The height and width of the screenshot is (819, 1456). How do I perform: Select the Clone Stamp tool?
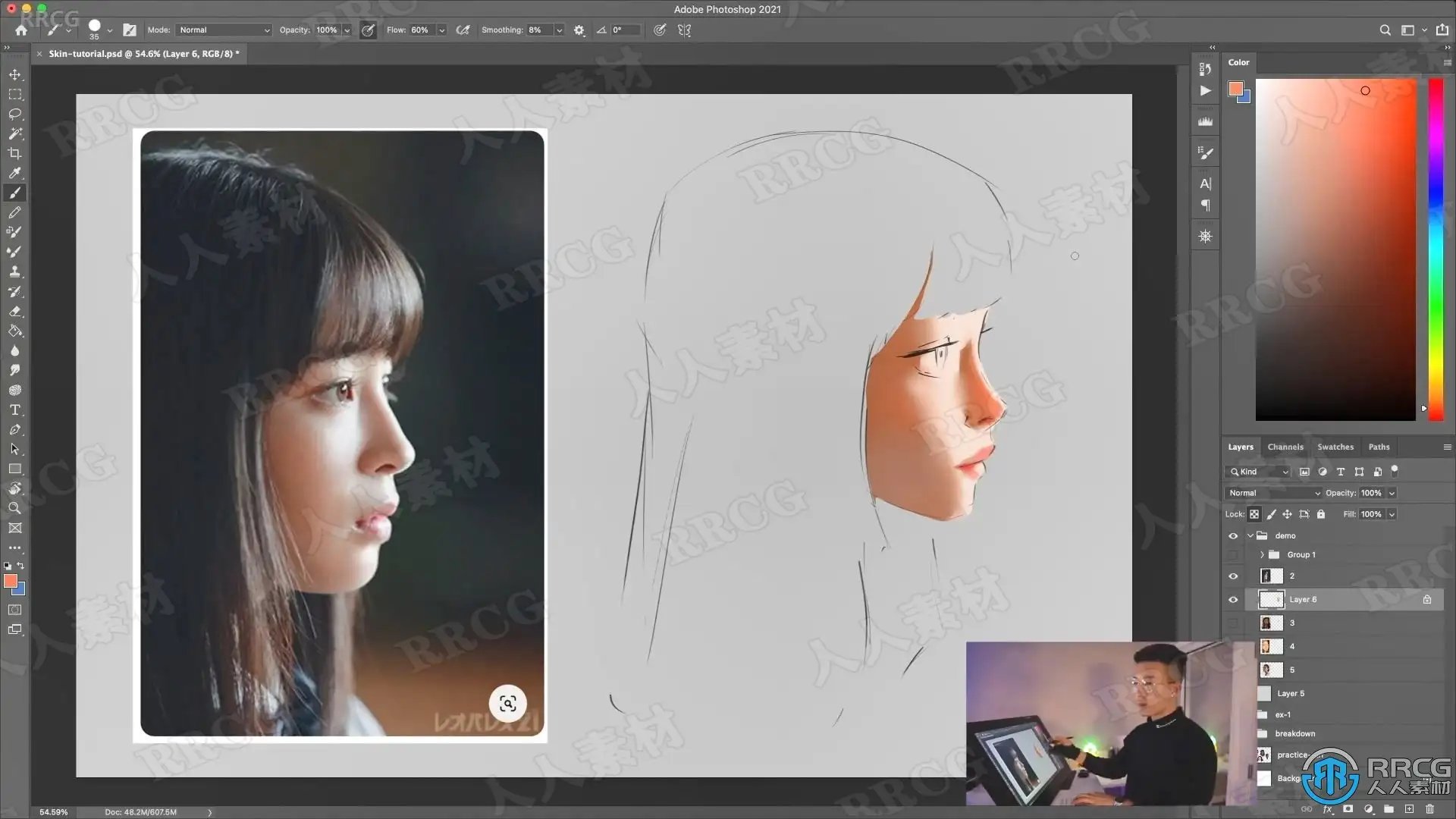14,271
